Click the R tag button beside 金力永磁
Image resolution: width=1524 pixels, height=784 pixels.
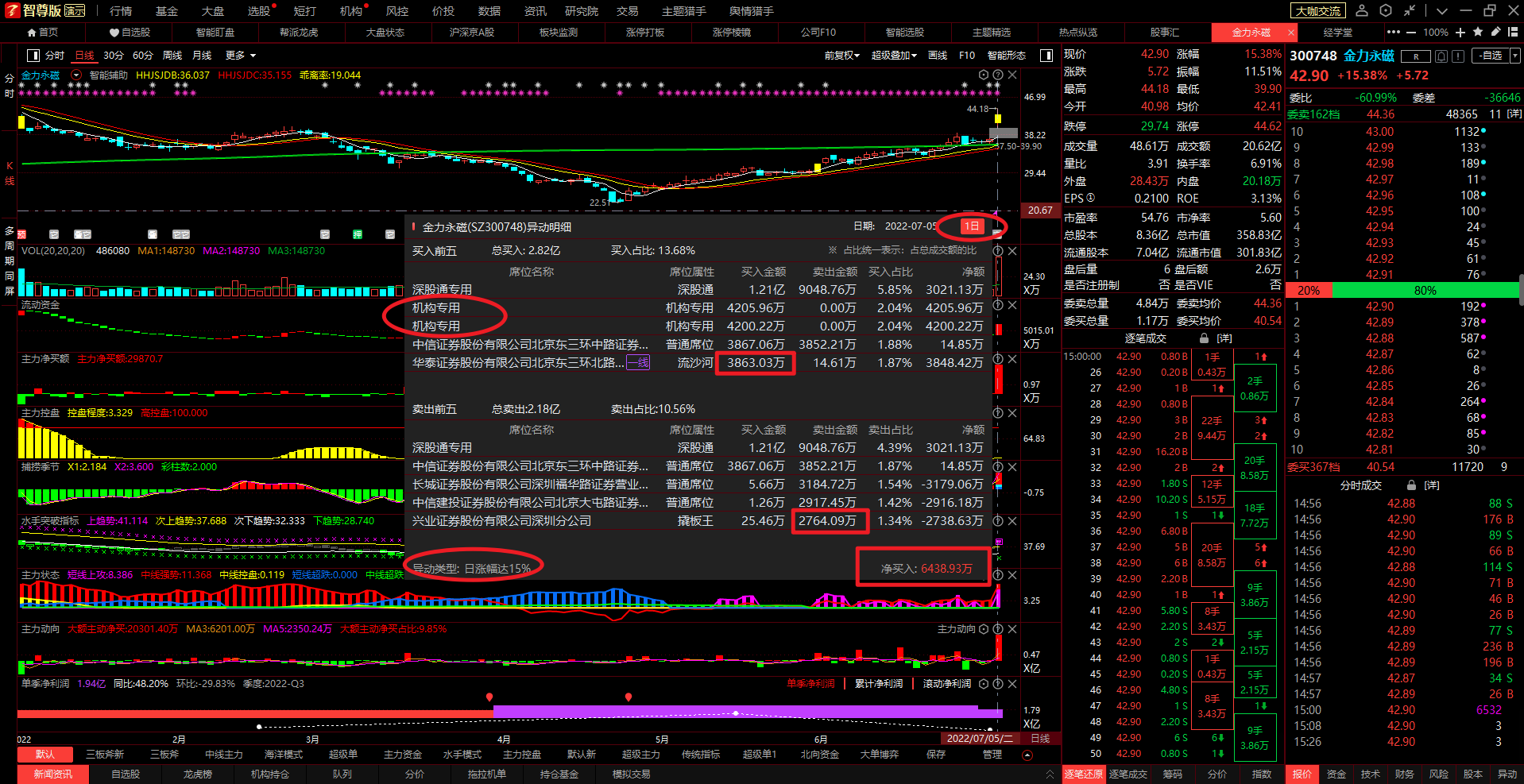pyautogui.click(x=1416, y=56)
